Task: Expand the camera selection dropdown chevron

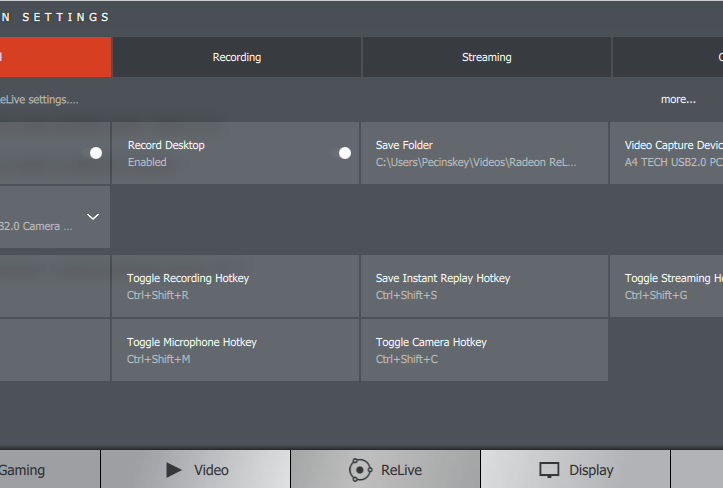Action: click(93, 217)
